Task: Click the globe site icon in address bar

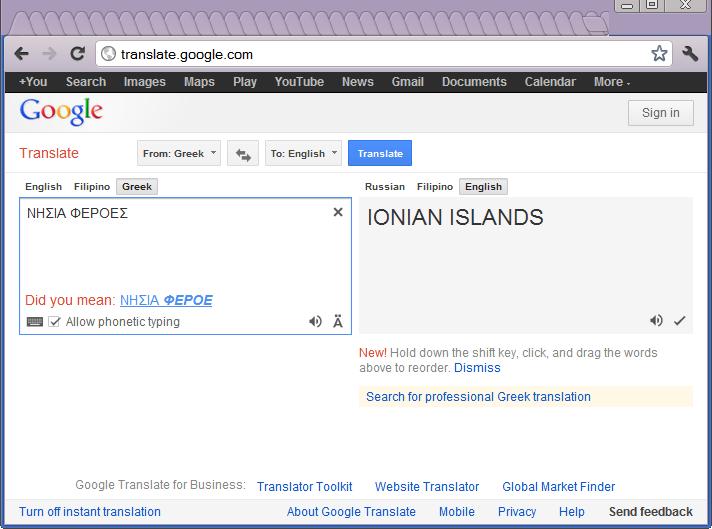Action: pos(109,54)
